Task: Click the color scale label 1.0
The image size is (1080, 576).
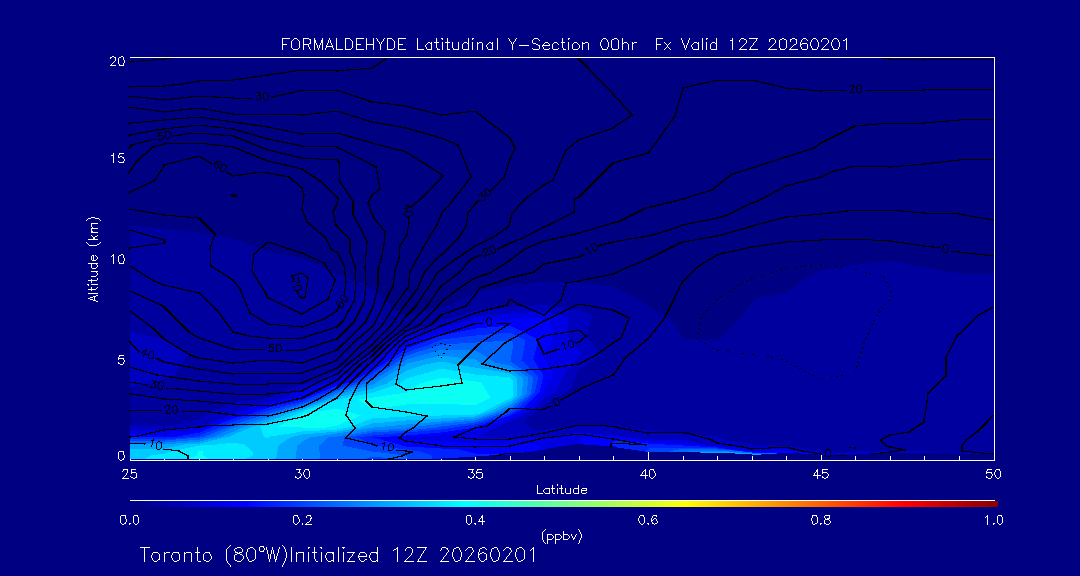Action: (993, 520)
